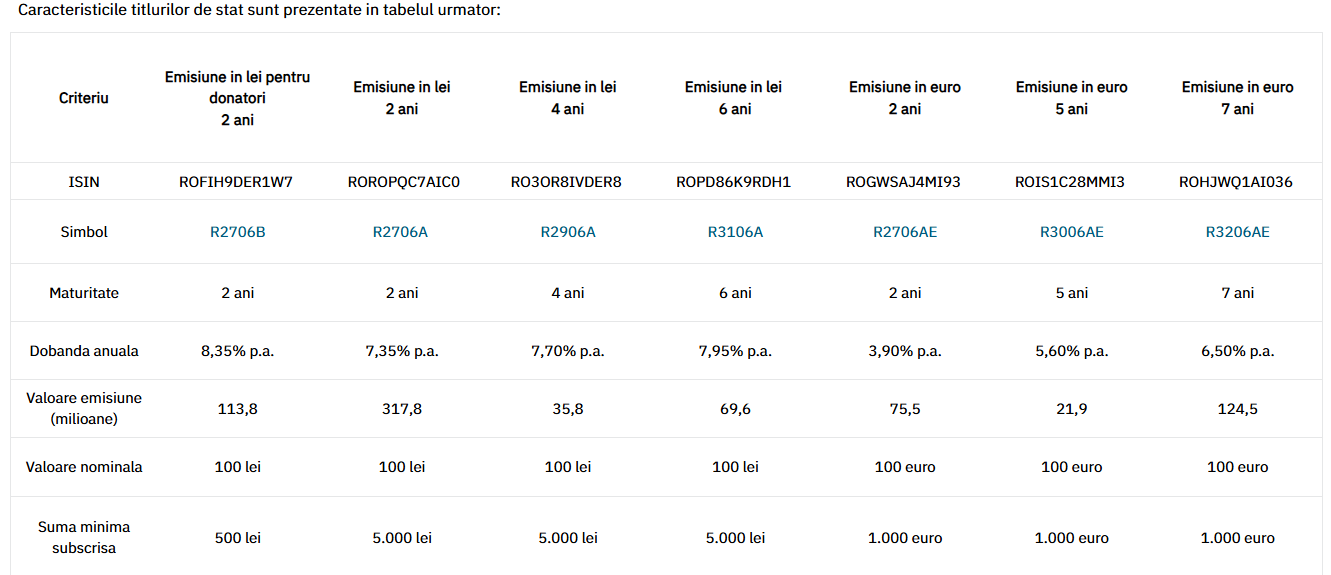
Task: Click the Emisiune in lei pentru donatori header
Action: pos(238,98)
